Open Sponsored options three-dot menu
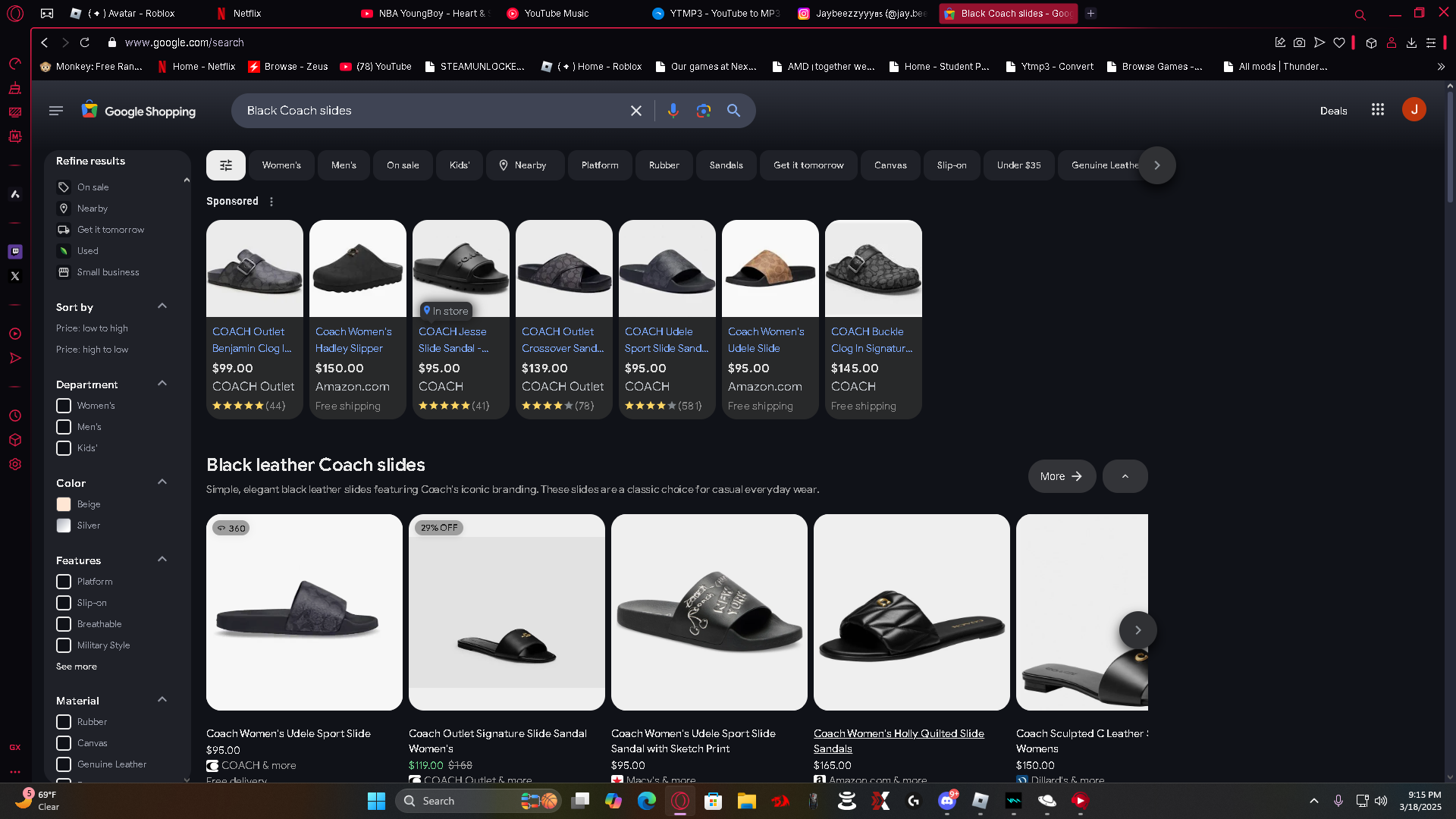Screen dimensions: 1456x819 [x=271, y=202]
